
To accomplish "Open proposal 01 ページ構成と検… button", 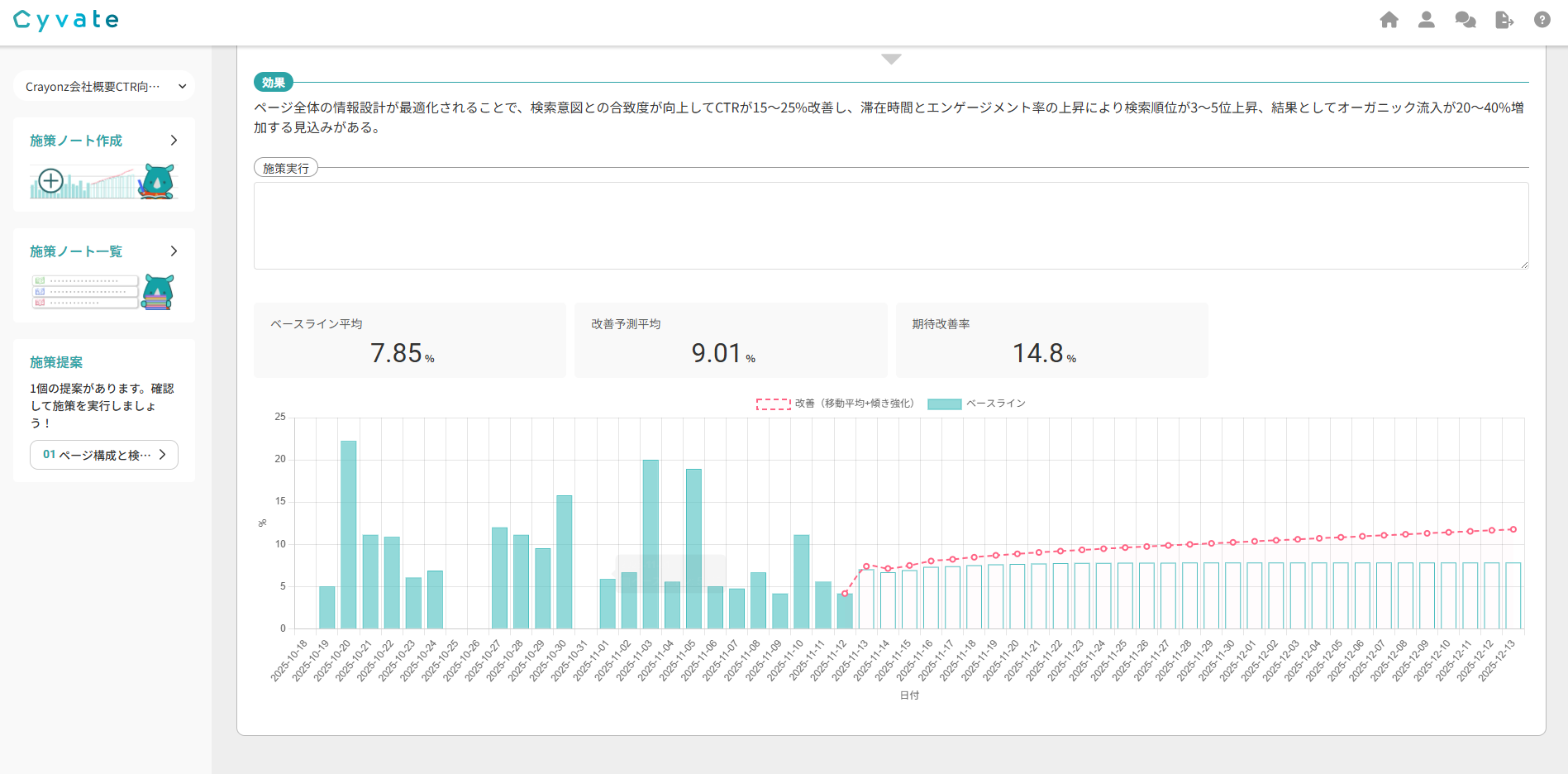I will click(x=104, y=455).
